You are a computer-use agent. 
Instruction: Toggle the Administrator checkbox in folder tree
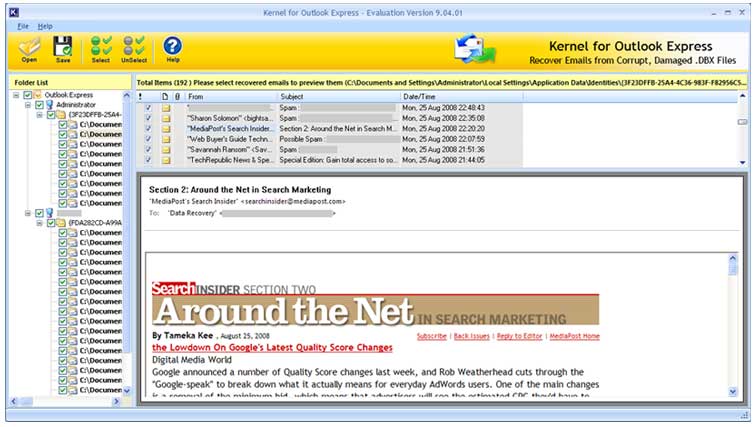click(x=39, y=104)
